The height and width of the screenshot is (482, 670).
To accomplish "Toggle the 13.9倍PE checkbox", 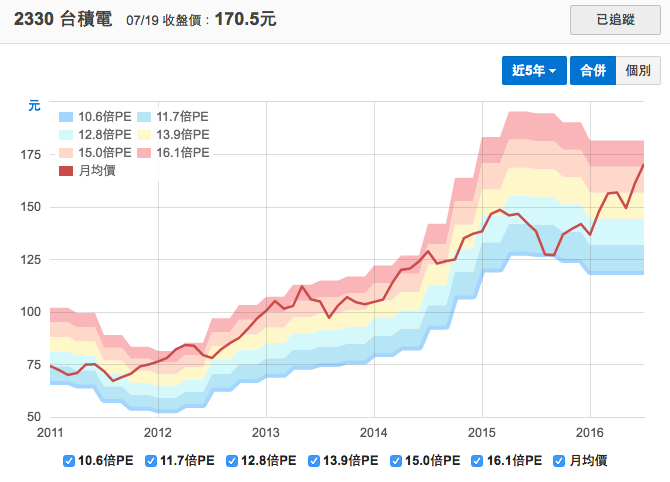I will (317, 461).
